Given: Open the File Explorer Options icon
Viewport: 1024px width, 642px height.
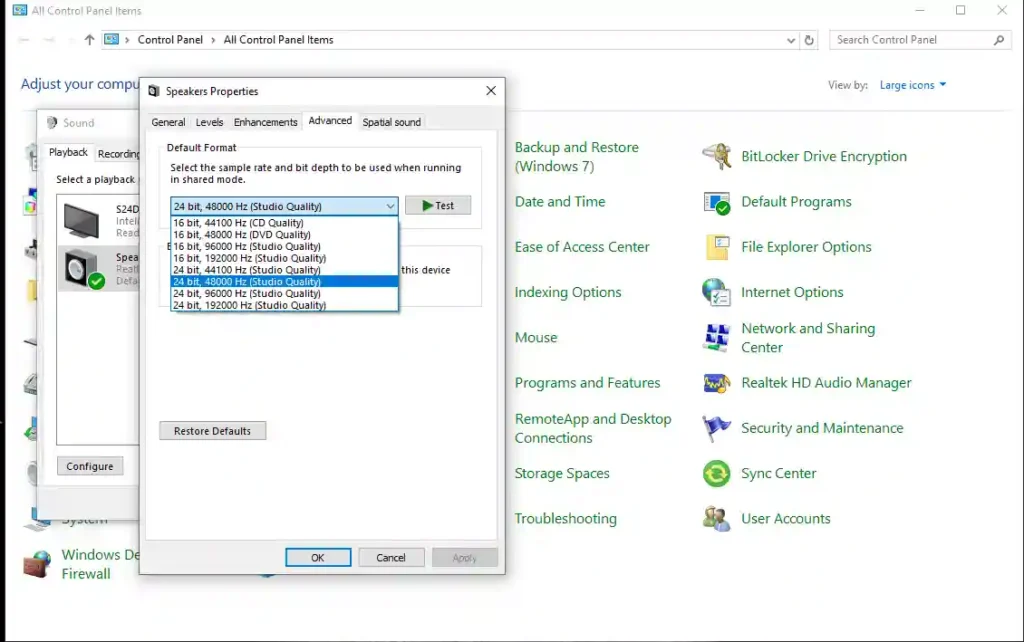Looking at the screenshot, I should coord(716,247).
